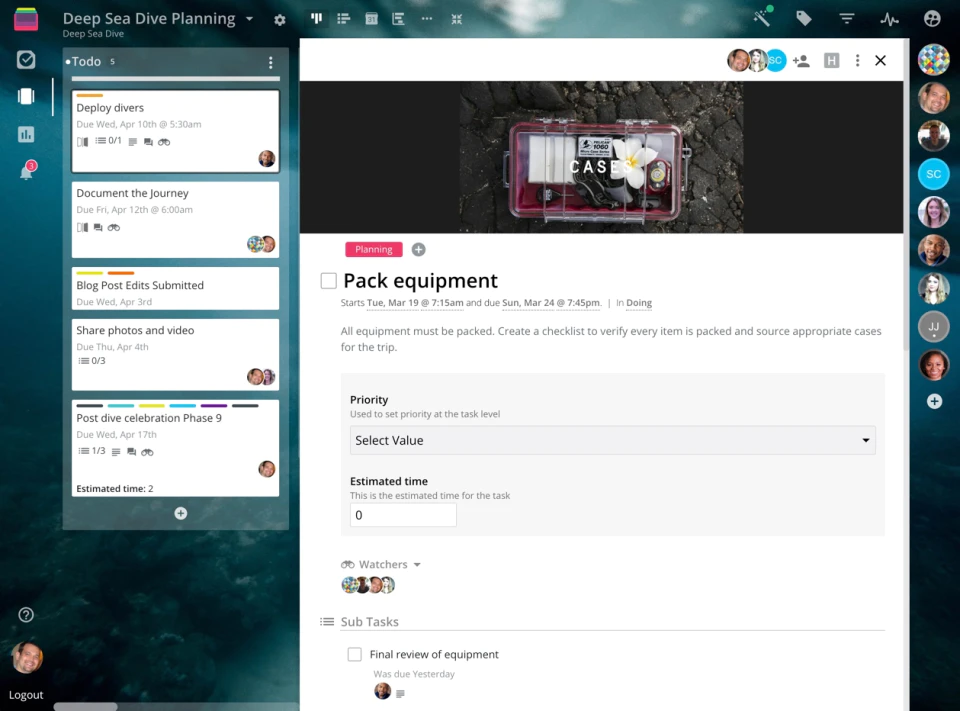The height and width of the screenshot is (711, 960).
Task: Expand the Watchers dropdown arrow
Action: (x=417, y=565)
